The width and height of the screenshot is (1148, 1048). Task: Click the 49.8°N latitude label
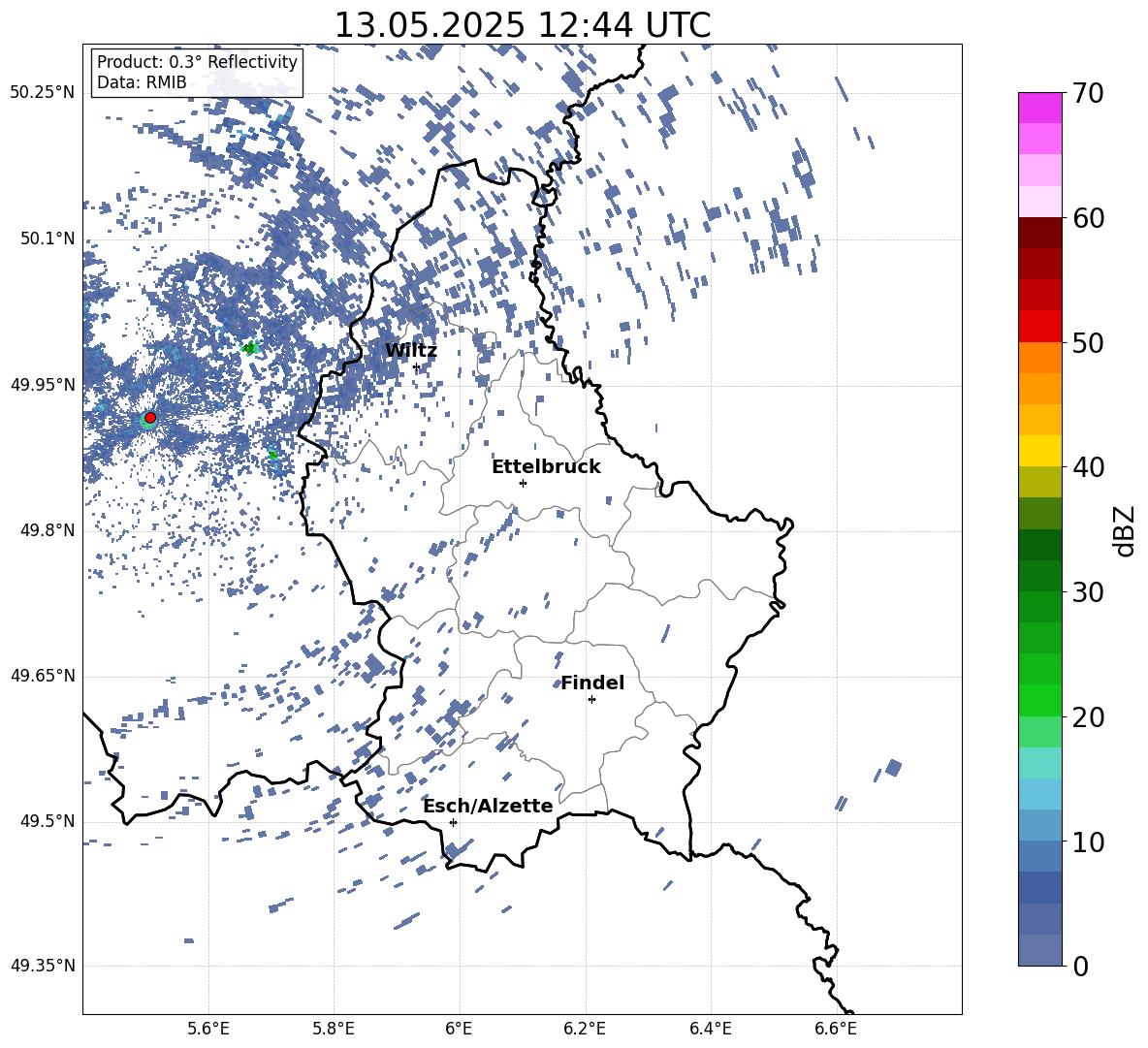[x=48, y=530]
